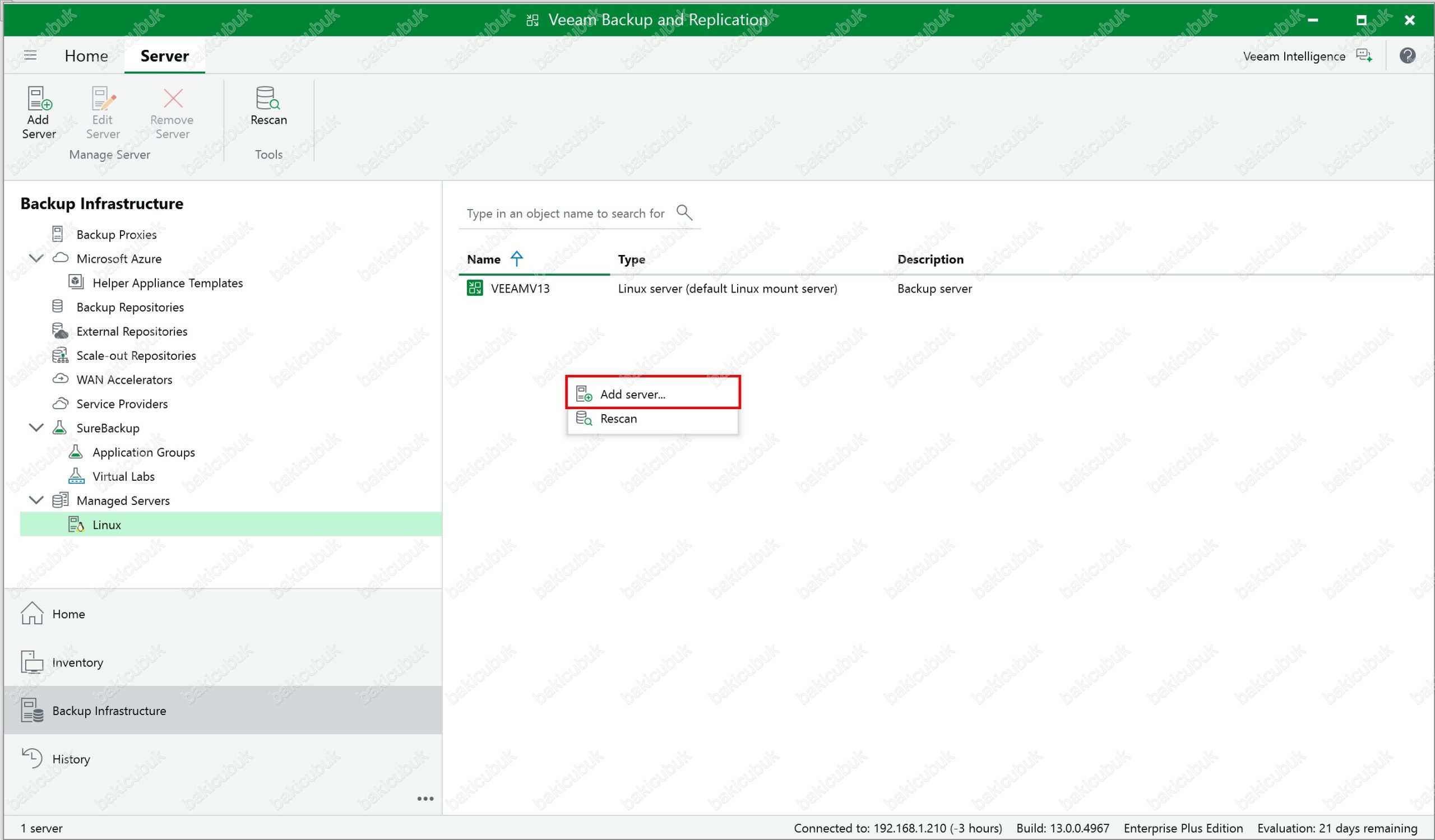The image size is (1435, 840).
Task: Click the Linux server tree icon
Action: [76, 524]
